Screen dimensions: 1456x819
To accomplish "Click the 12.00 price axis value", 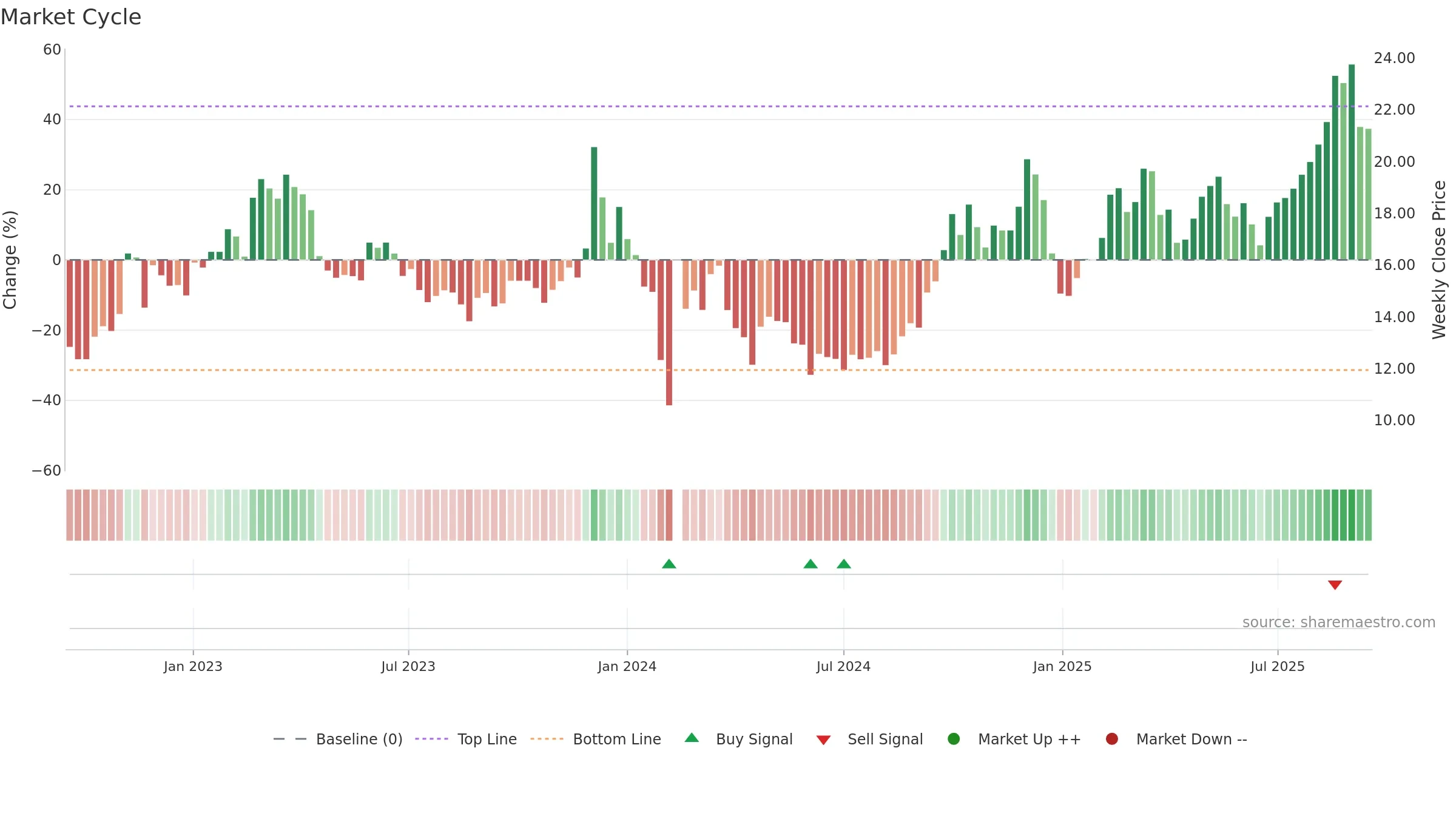I will click(1394, 369).
